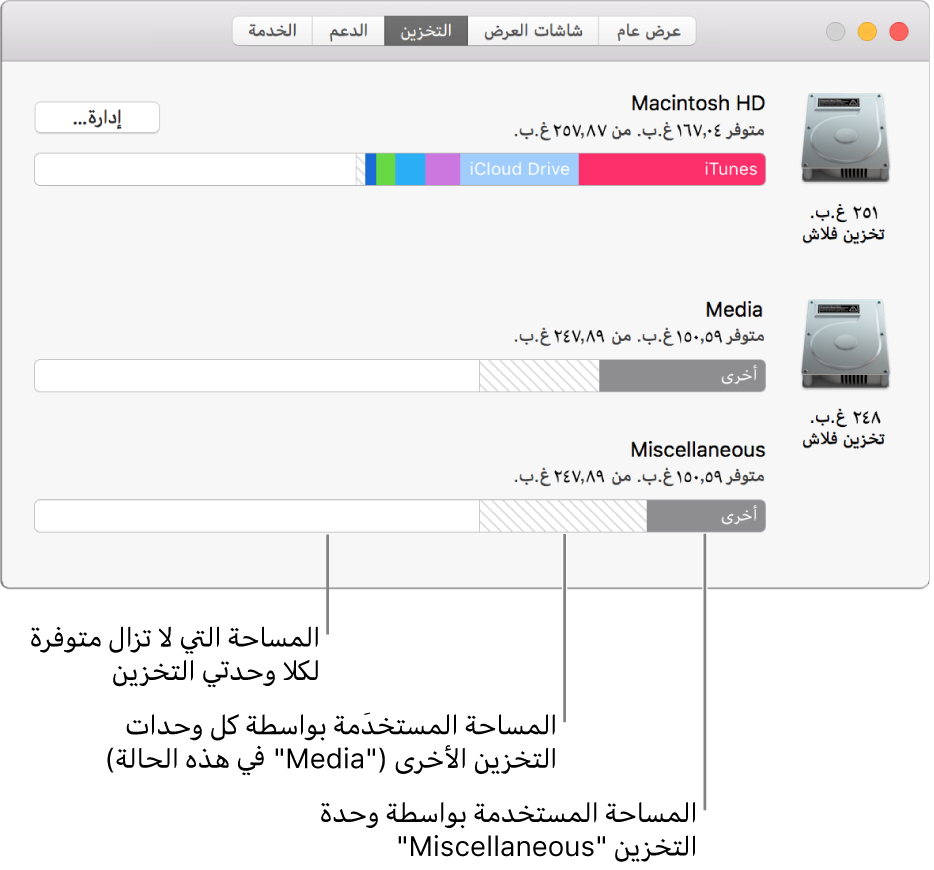The height and width of the screenshot is (870, 934).
Task: Select the iTunes segment in storage bar
Action: point(672,169)
